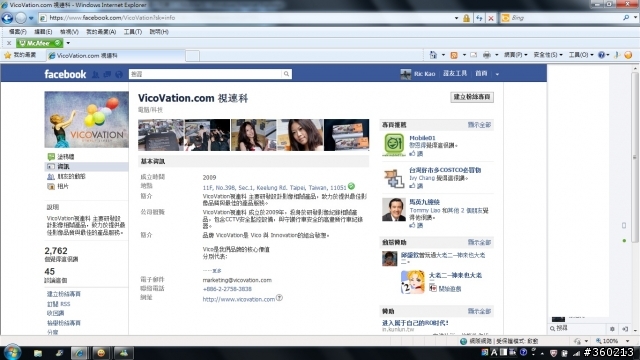Click the marketing@vicovation.com email text
The height and width of the screenshot is (360, 640).
click(x=237, y=280)
